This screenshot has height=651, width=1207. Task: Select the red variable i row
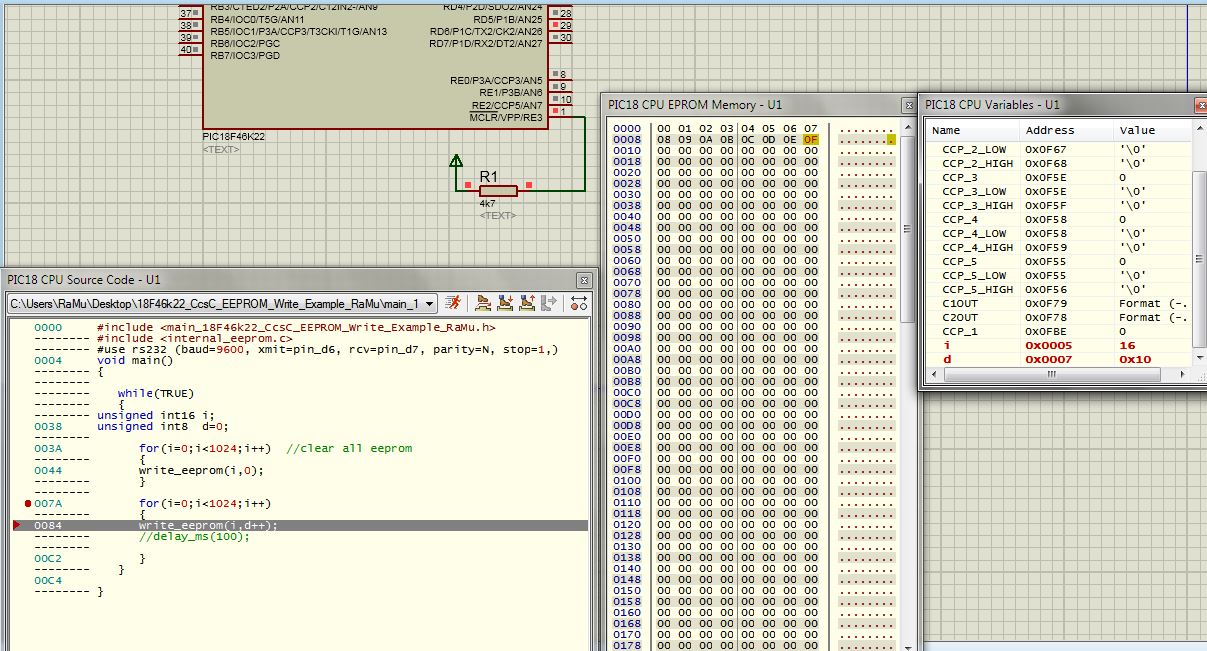tap(1058, 345)
